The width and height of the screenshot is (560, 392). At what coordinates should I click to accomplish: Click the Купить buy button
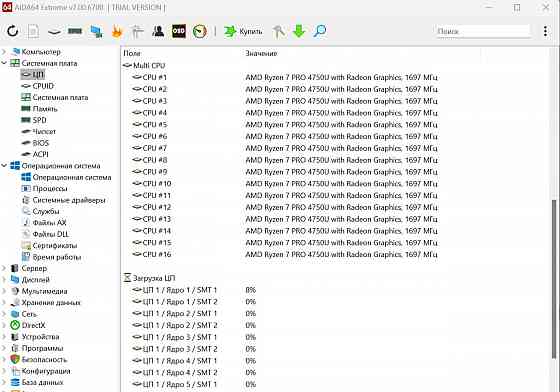[x=243, y=31]
